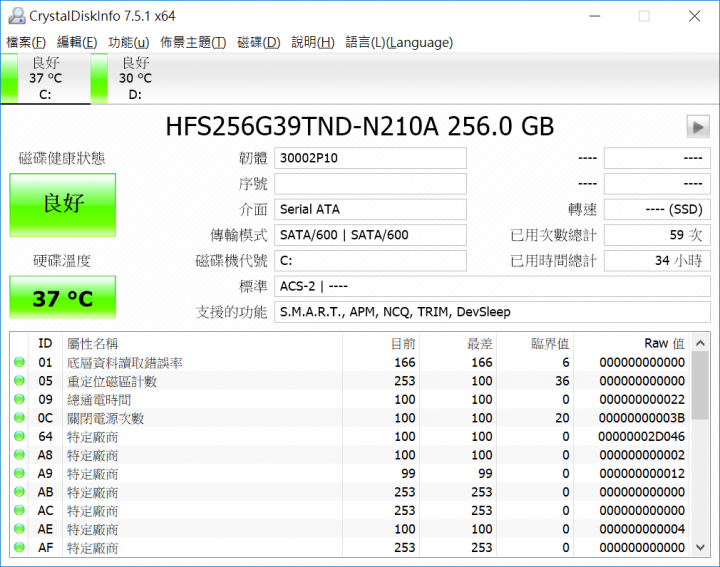Close the CrystalDiskInfo window
Image resolution: width=720 pixels, height=567 pixels.
point(694,17)
